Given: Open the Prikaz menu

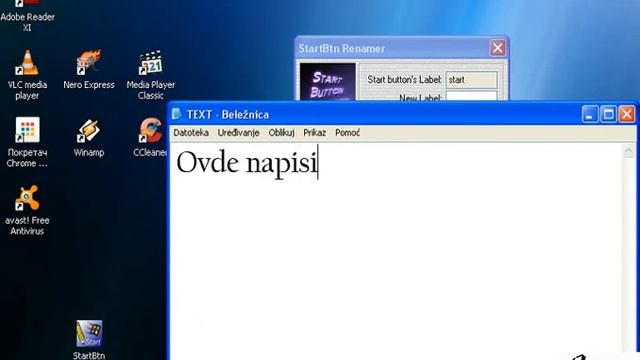Looking at the screenshot, I should (314, 133).
